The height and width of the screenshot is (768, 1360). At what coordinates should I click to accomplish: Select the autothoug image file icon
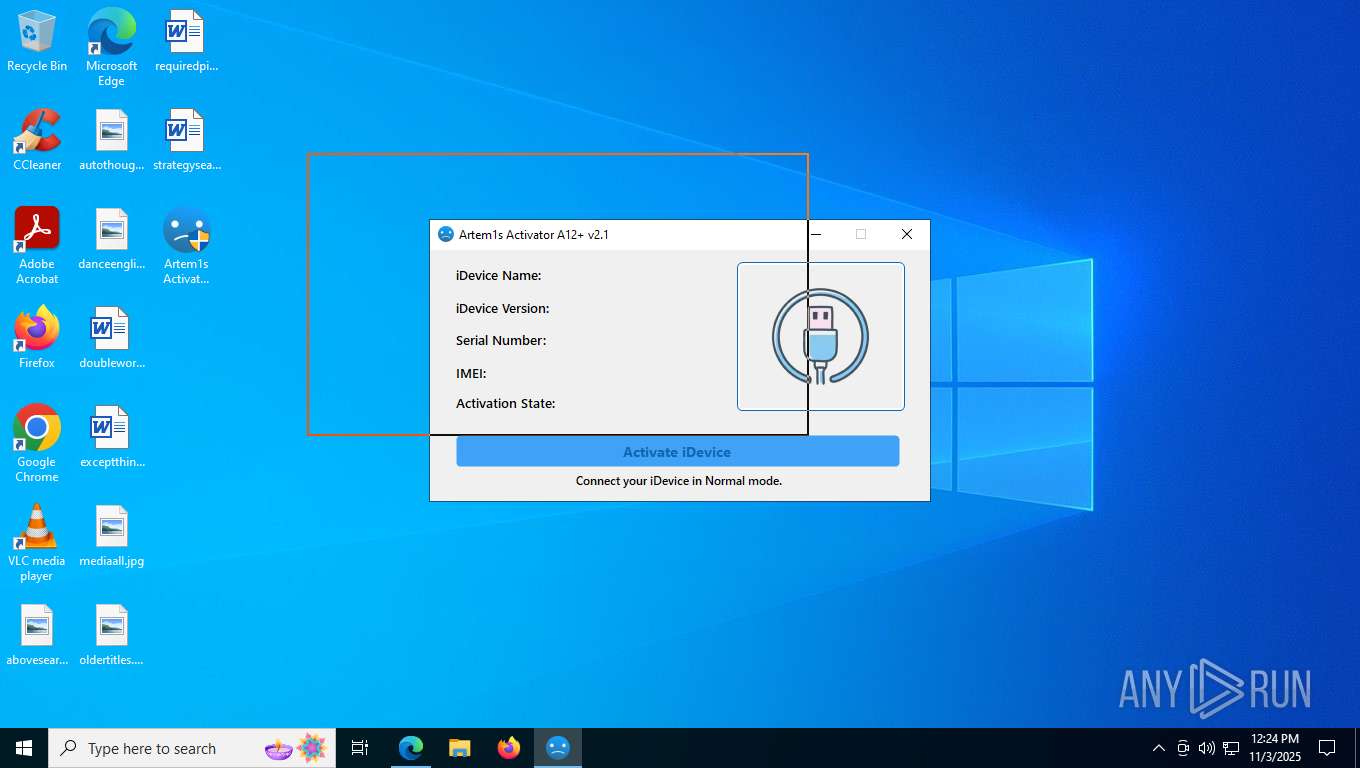pos(111,140)
